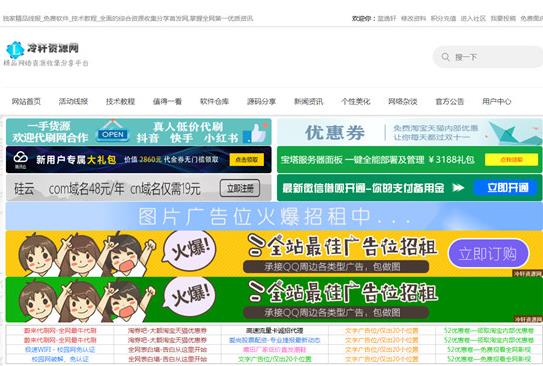The height and width of the screenshot is (366, 543).
Task: Go to 用户中心 in navigation
Action: (497, 101)
